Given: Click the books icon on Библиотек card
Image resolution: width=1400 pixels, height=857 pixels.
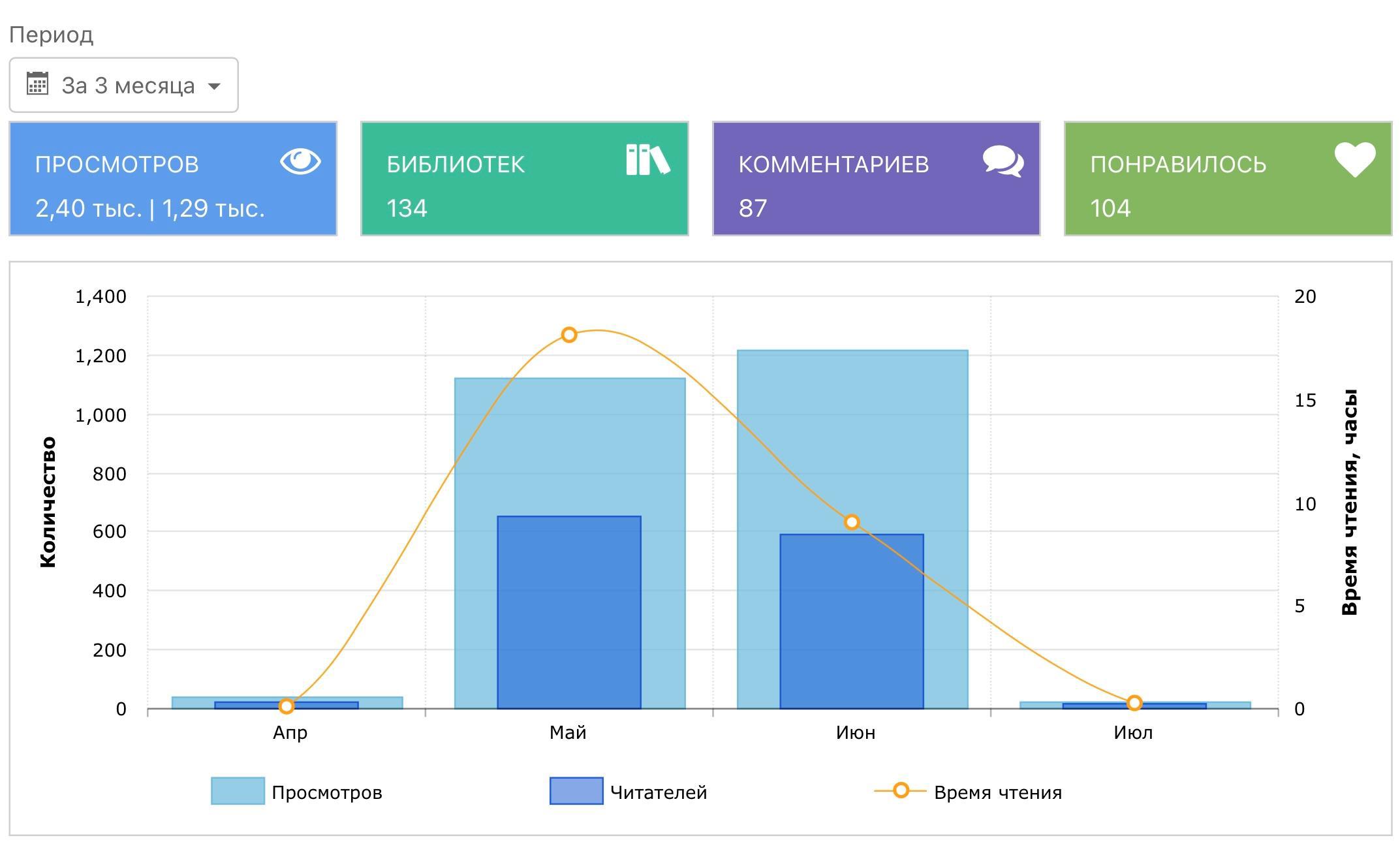Looking at the screenshot, I should coord(647,160).
